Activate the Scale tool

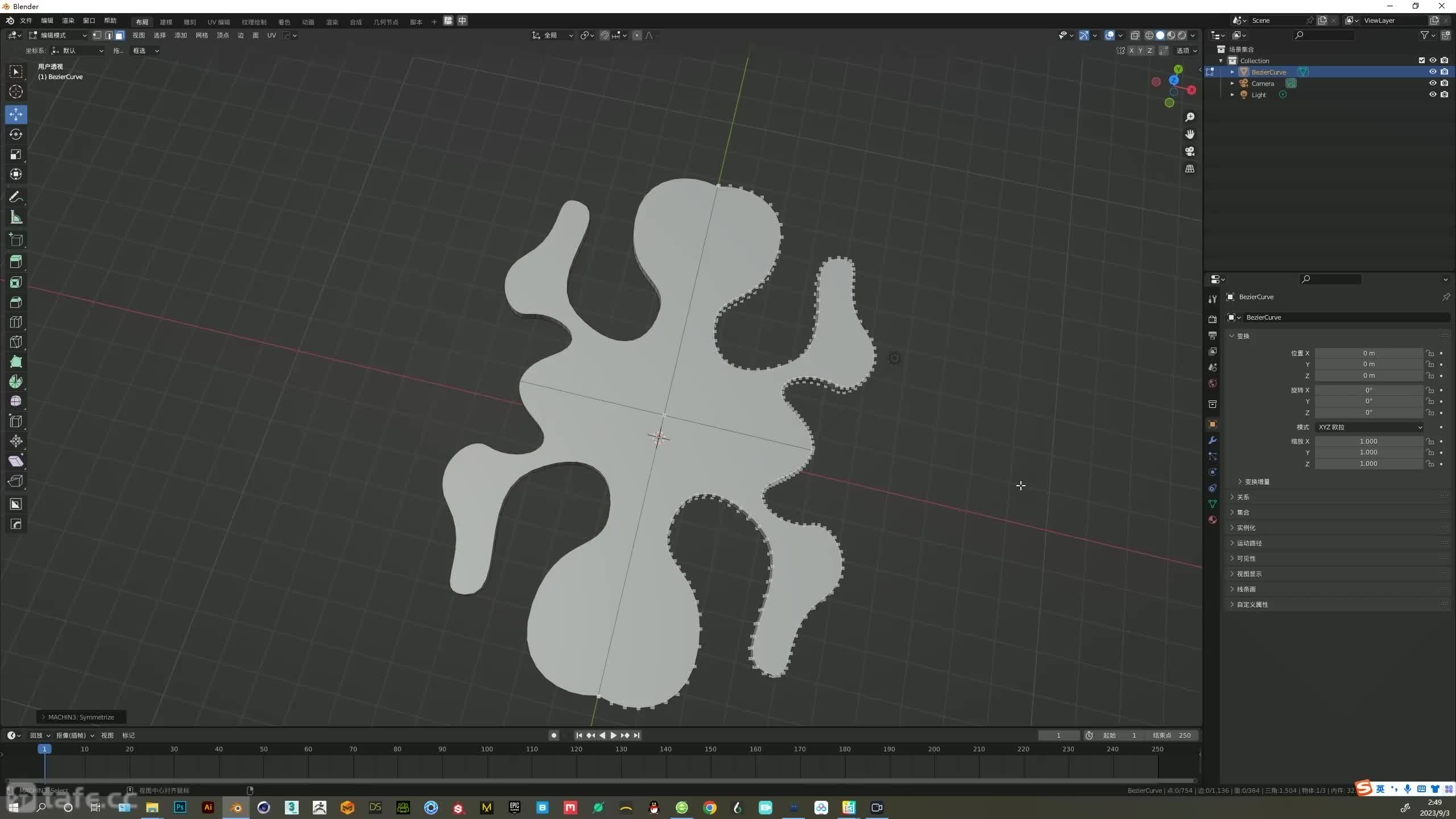(x=16, y=154)
